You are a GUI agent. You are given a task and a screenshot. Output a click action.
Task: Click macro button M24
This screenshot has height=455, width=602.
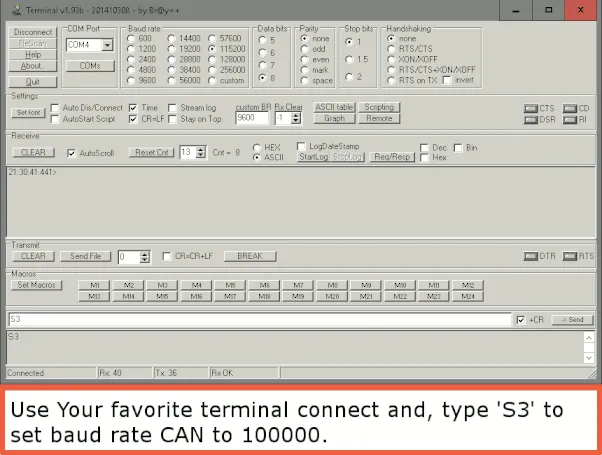pos(468,296)
